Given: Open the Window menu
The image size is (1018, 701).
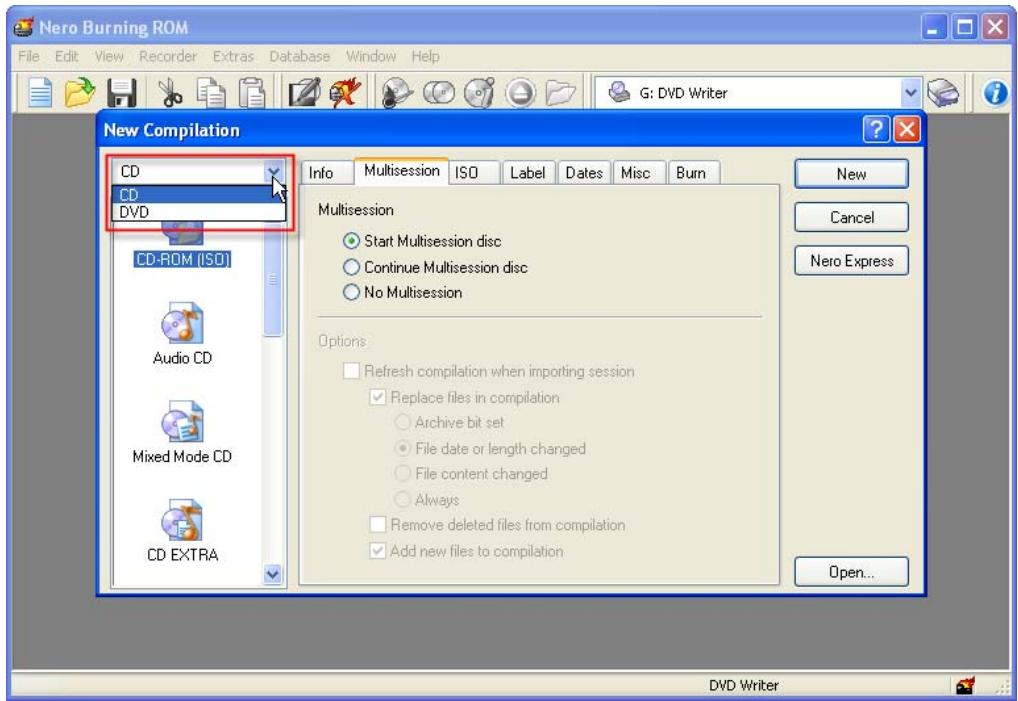Looking at the screenshot, I should click(371, 56).
